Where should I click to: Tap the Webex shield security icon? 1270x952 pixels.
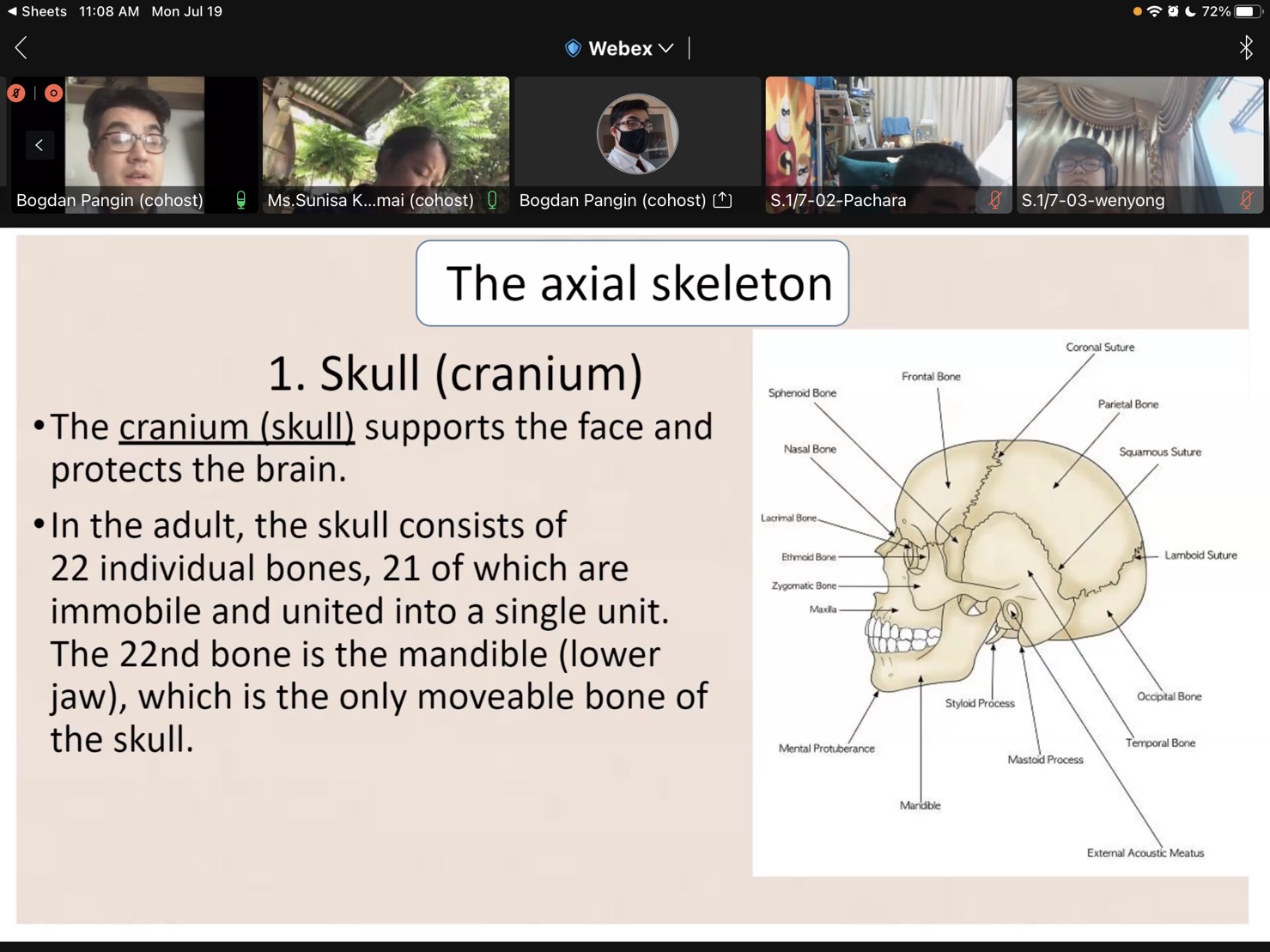[573, 49]
